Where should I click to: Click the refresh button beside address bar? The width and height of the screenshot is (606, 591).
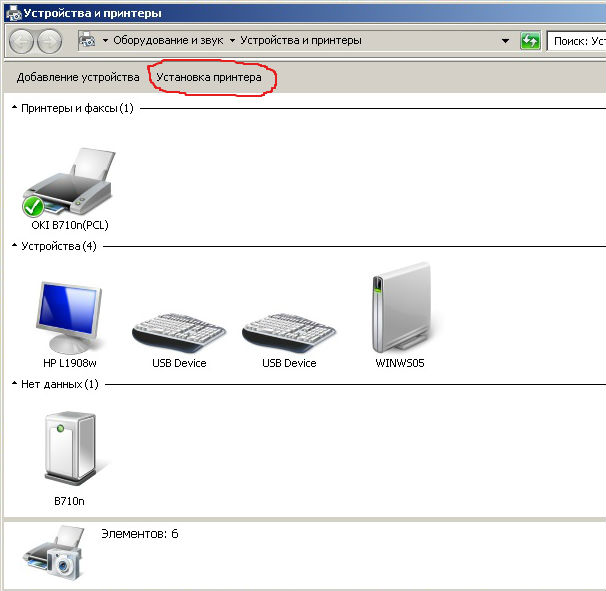coord(531,41)
